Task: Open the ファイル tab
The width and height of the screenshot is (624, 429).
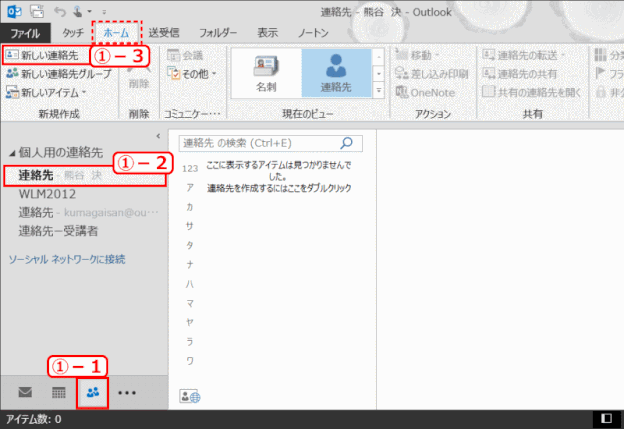Action: pyautogui.click(x=25, y=33)
